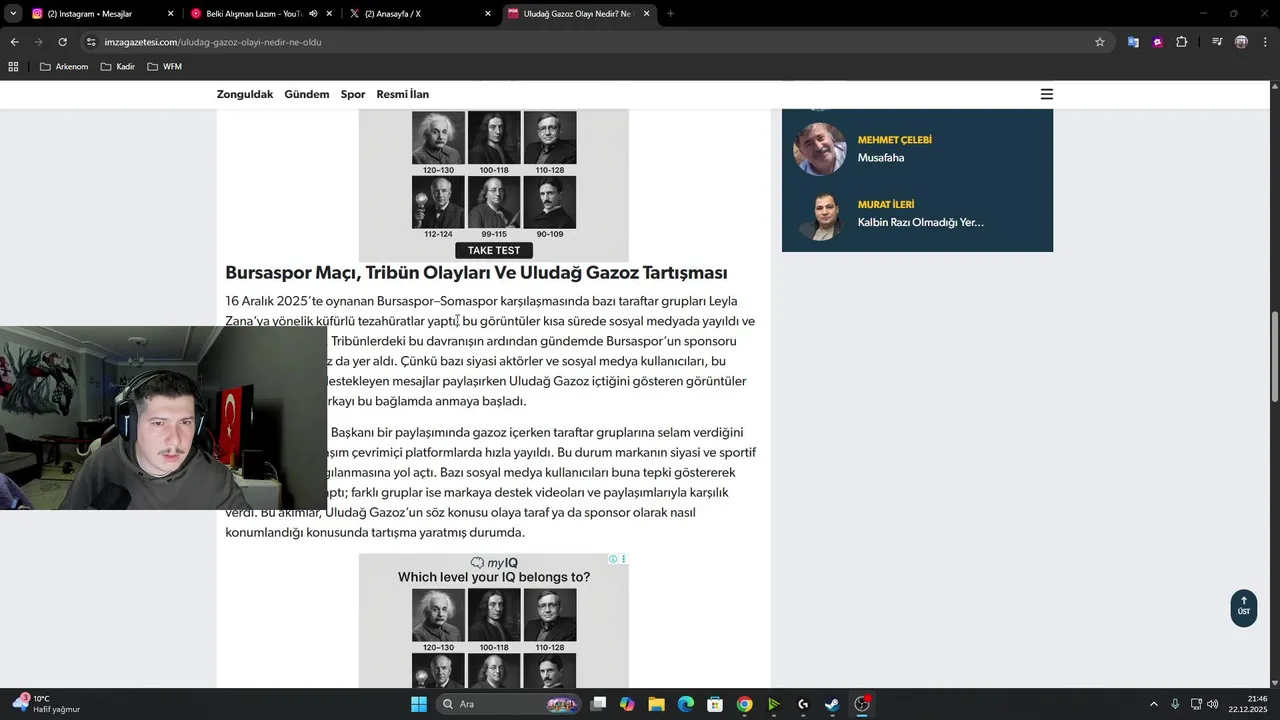Go back to previous page

pos(14,42)
